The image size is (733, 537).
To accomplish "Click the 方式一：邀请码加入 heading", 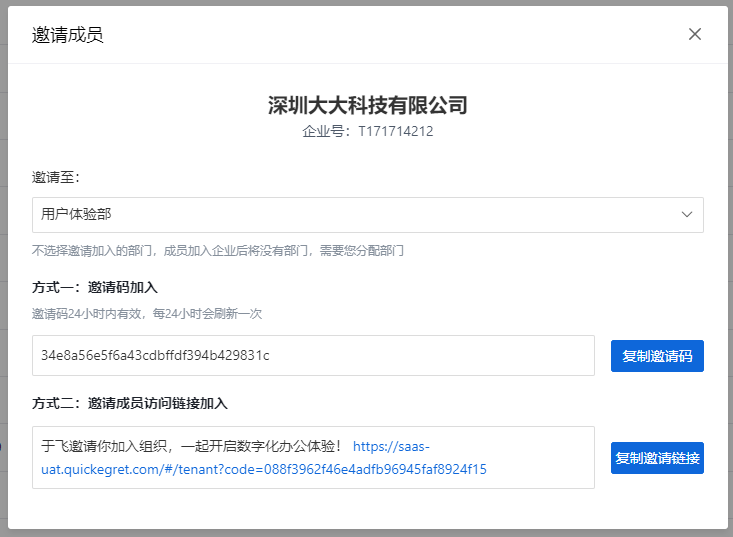I will [95, 287].
